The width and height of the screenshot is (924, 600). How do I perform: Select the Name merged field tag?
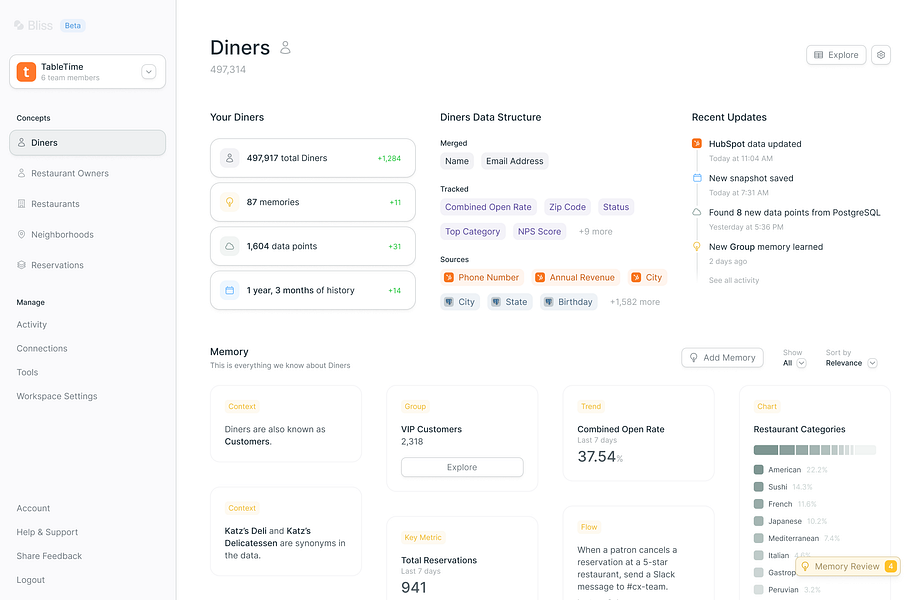pos(457,161)
